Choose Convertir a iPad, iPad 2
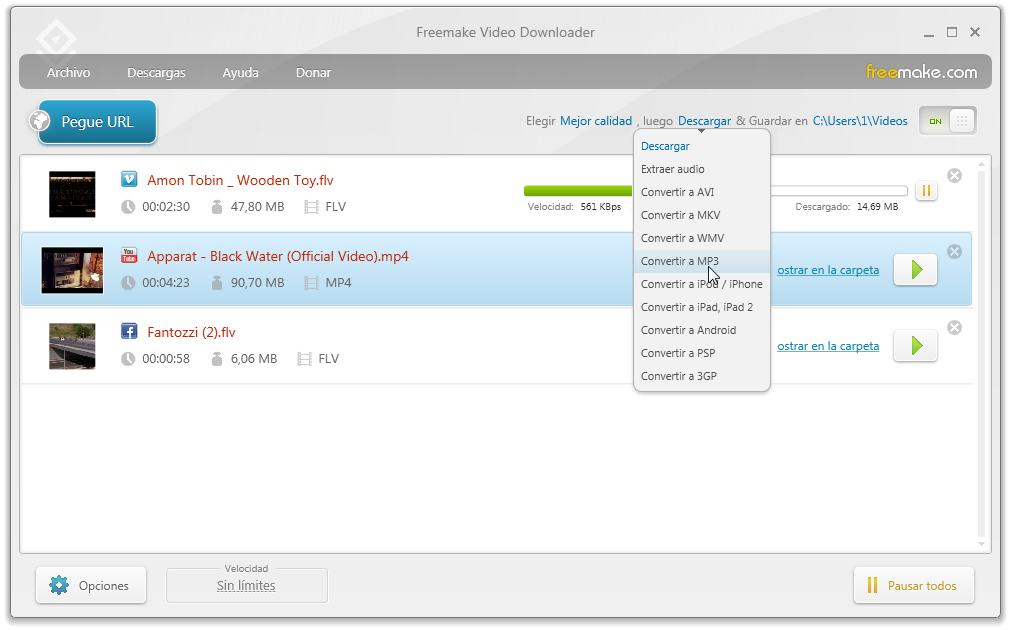1015x630 pixels. [702, 307]
